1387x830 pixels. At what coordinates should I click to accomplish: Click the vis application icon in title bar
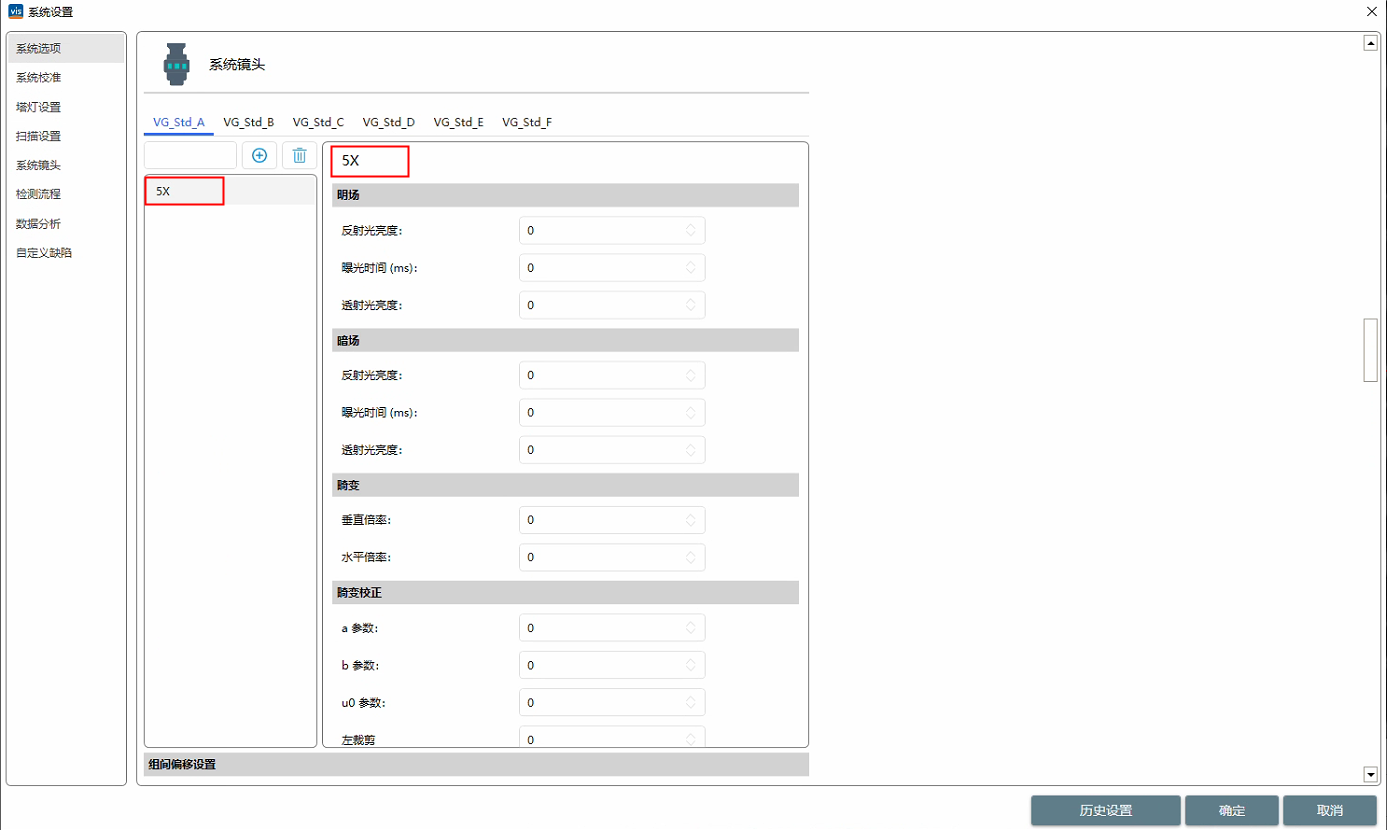tap(14, 11)
